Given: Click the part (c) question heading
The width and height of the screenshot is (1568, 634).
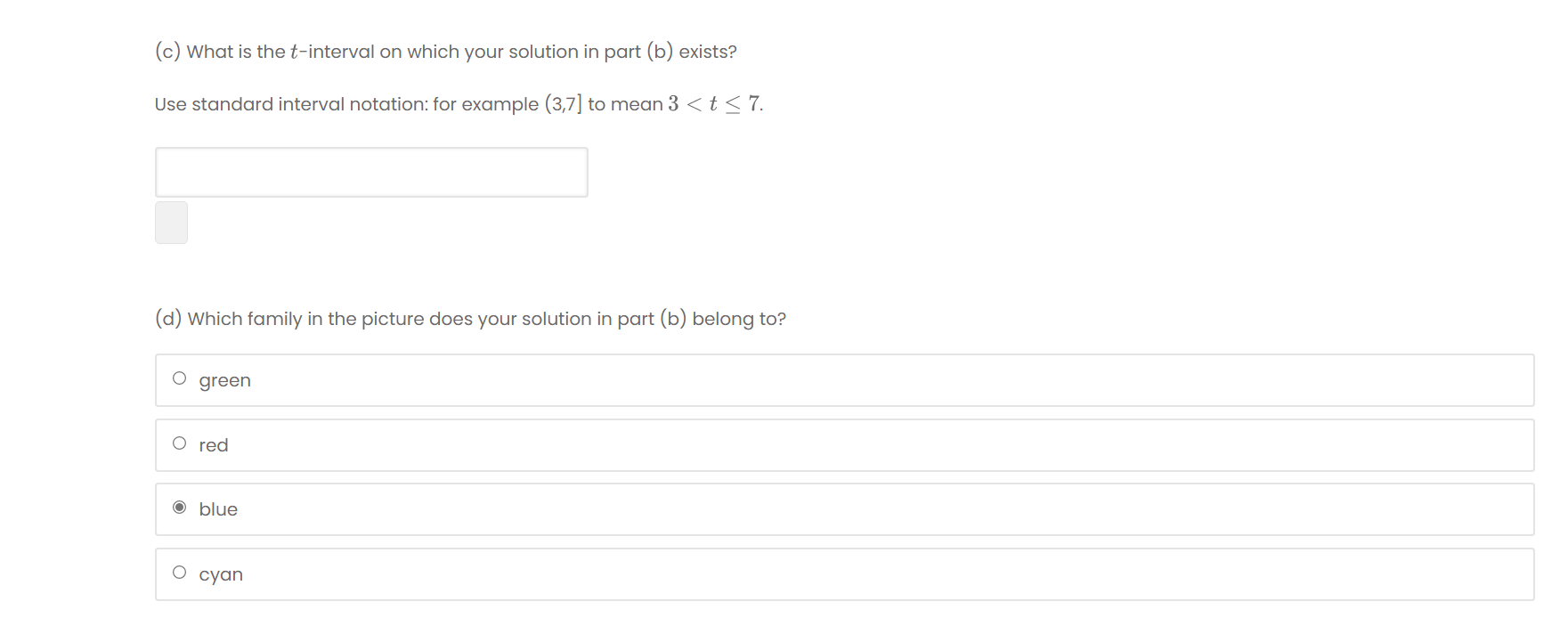Looking at the screenshot, I should pos(443,51).
